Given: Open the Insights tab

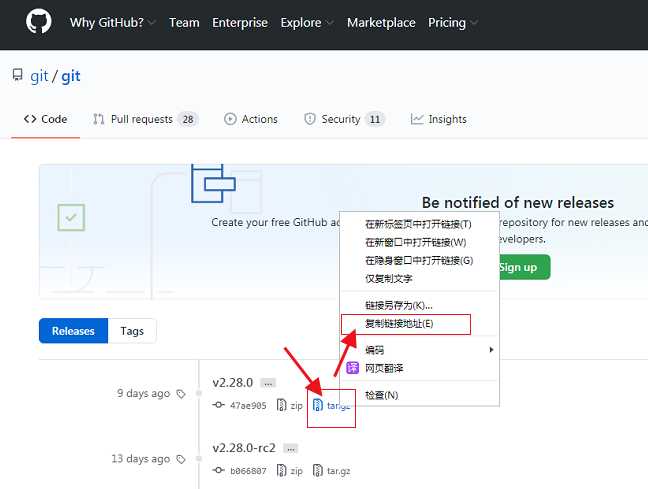Looking at the screenshot, I should 438,119.
